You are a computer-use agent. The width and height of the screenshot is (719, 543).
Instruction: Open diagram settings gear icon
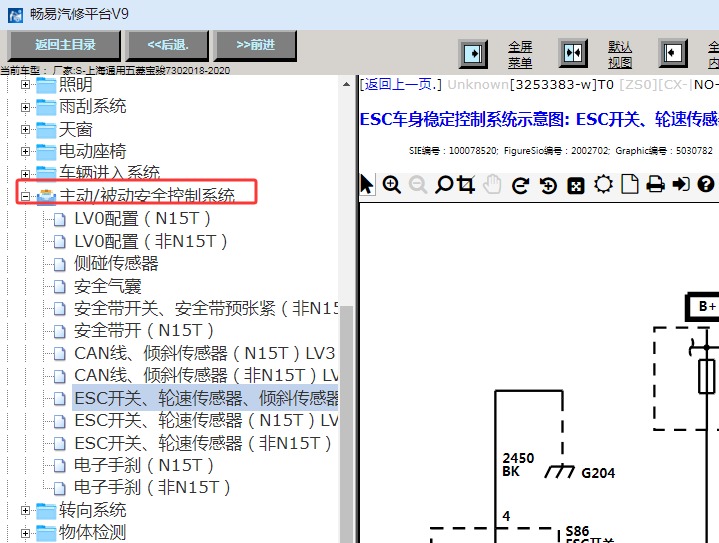point(603,185)
